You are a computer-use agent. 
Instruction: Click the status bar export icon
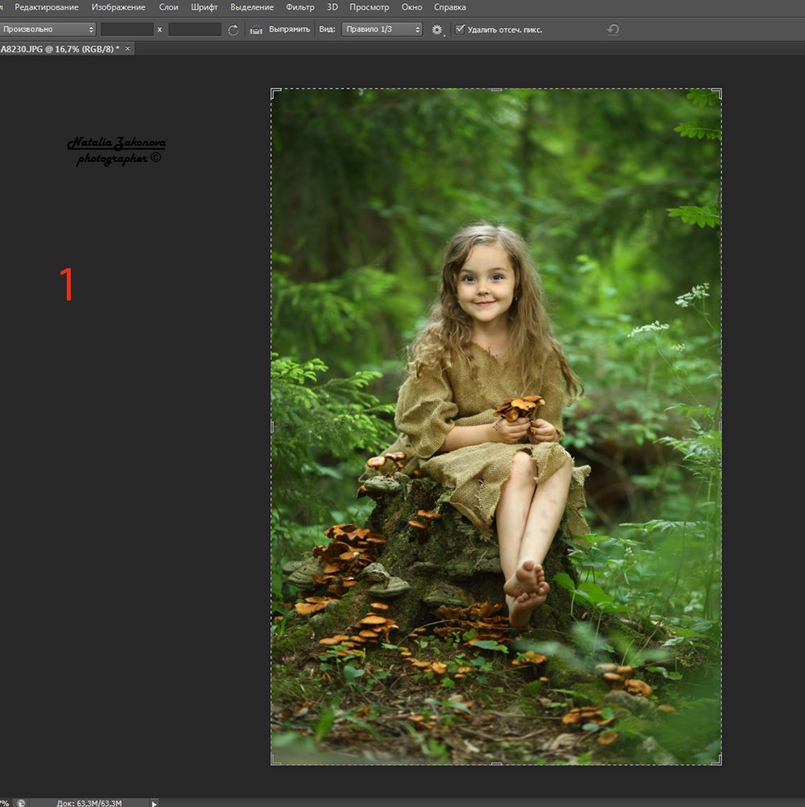click(21, 802)
